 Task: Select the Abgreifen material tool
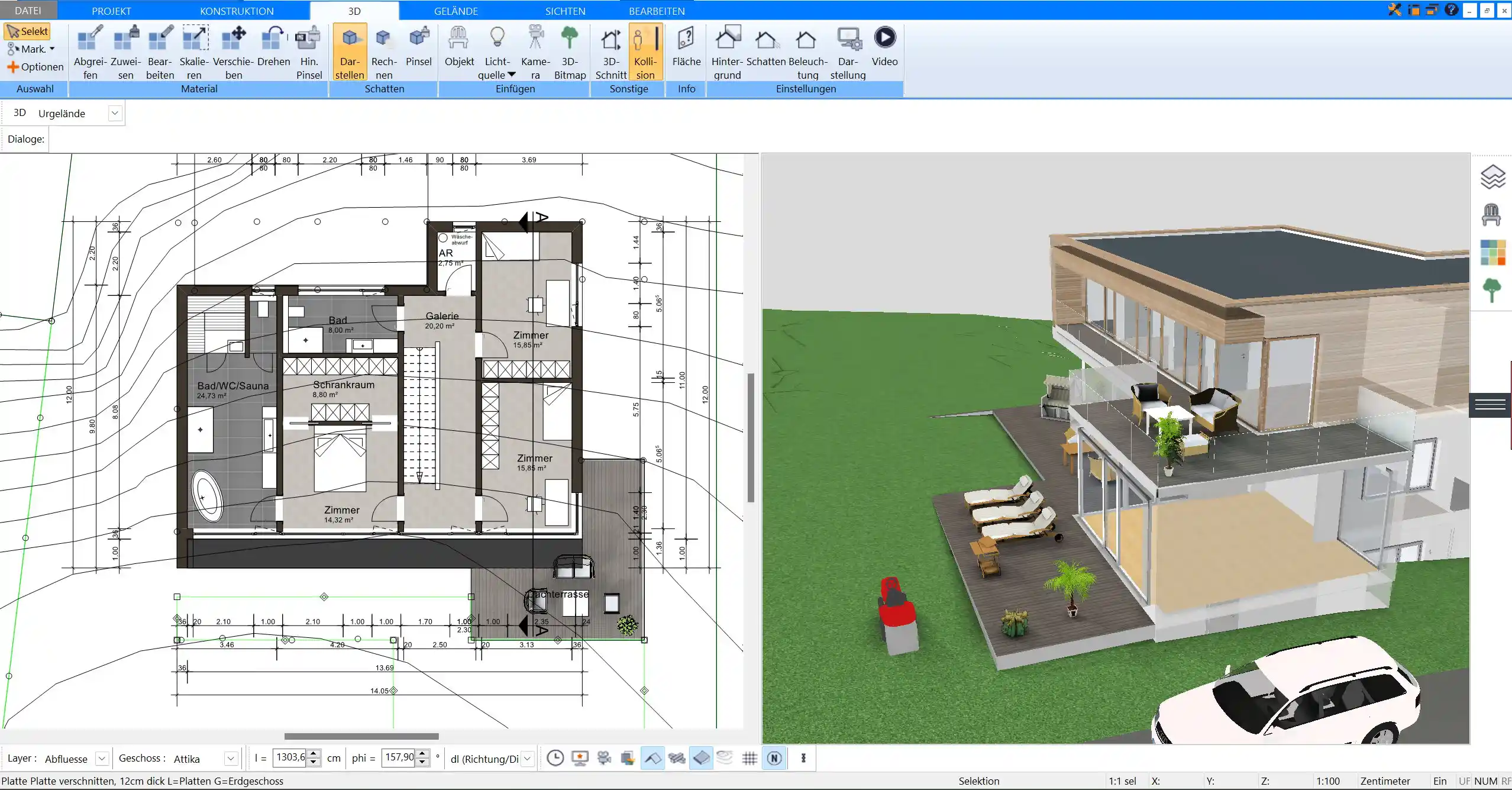90,52
